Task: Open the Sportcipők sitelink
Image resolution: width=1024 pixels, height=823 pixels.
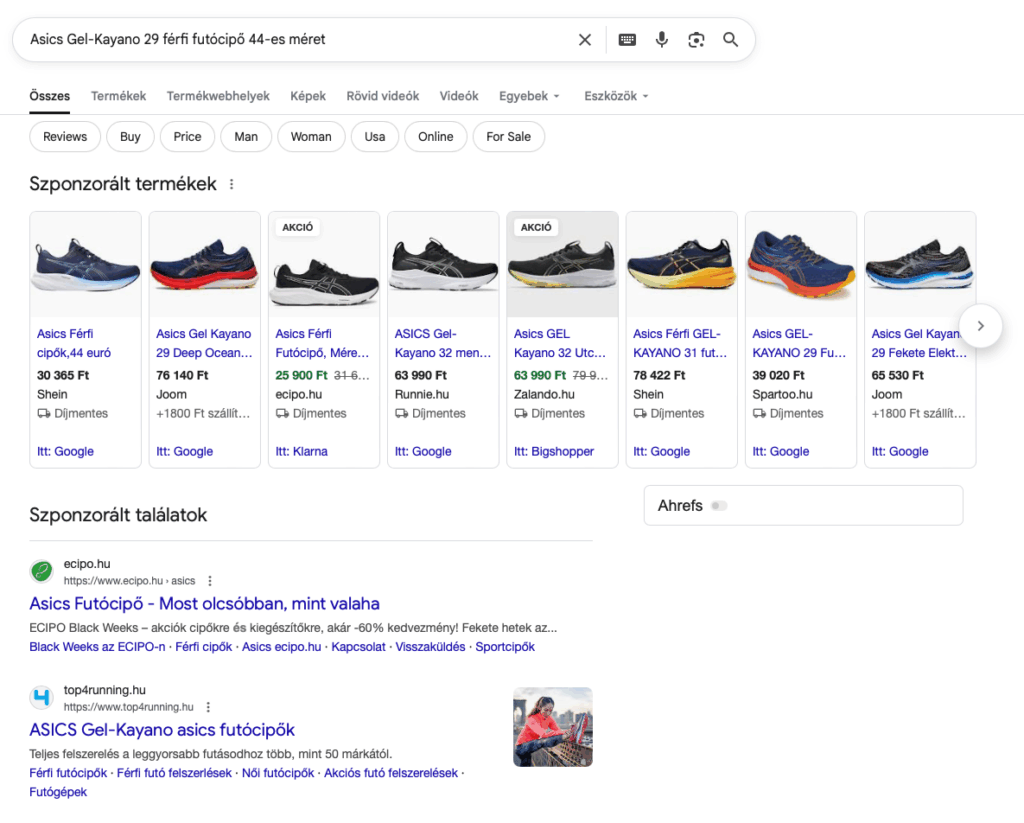Action: (505, 647)
